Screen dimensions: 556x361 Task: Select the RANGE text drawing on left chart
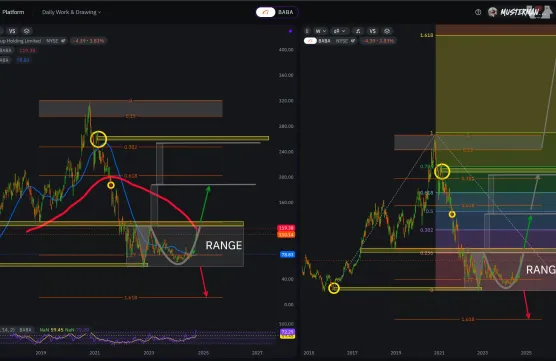pos(224,245)
